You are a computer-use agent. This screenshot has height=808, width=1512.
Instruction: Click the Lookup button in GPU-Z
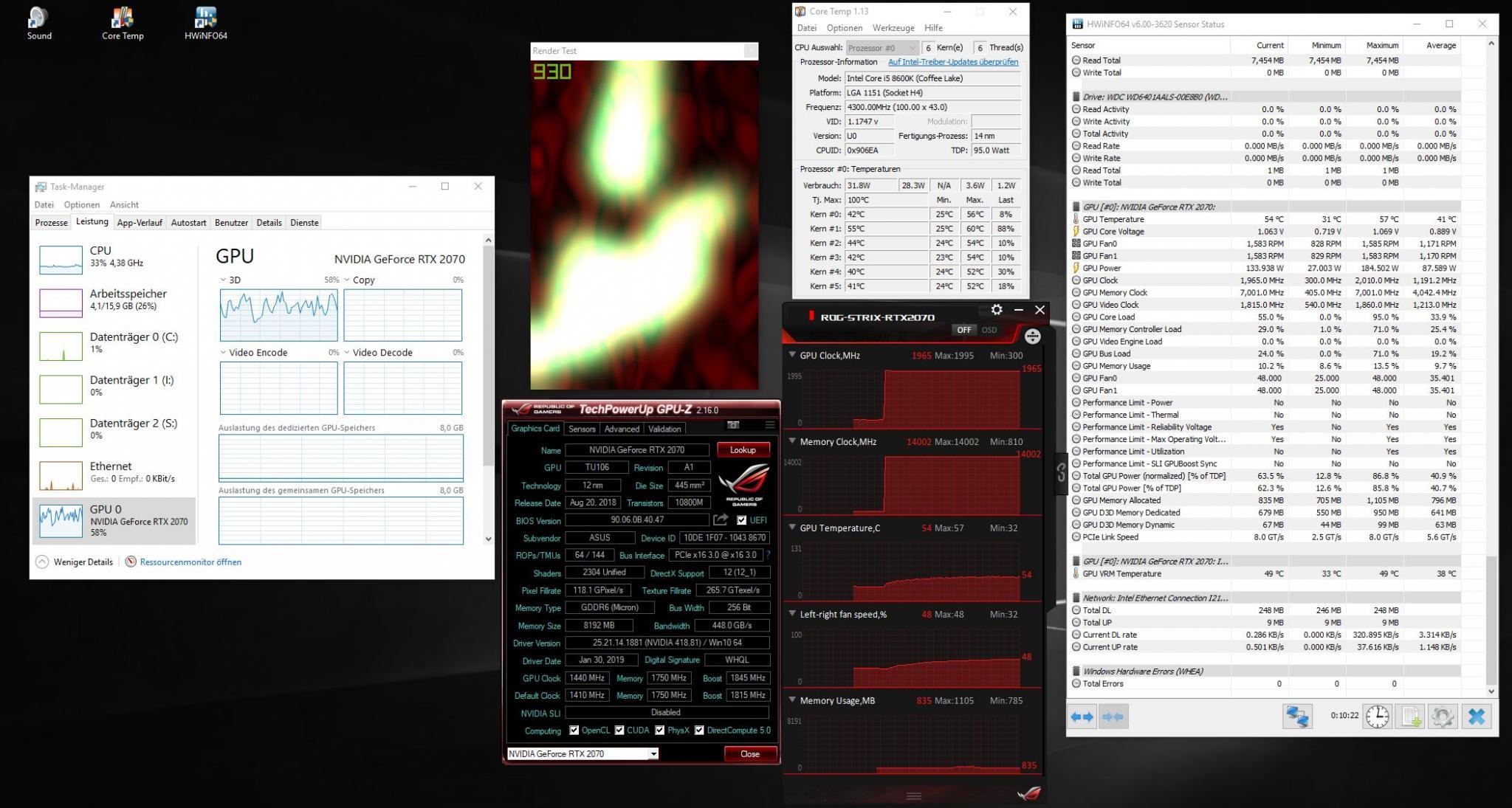(743, 450)
